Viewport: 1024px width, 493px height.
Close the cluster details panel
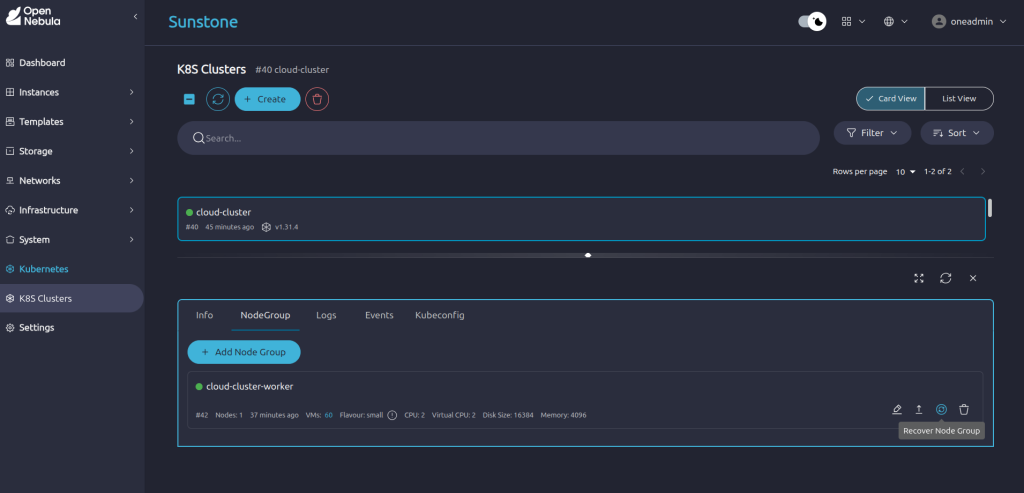(x=973, y=278)
